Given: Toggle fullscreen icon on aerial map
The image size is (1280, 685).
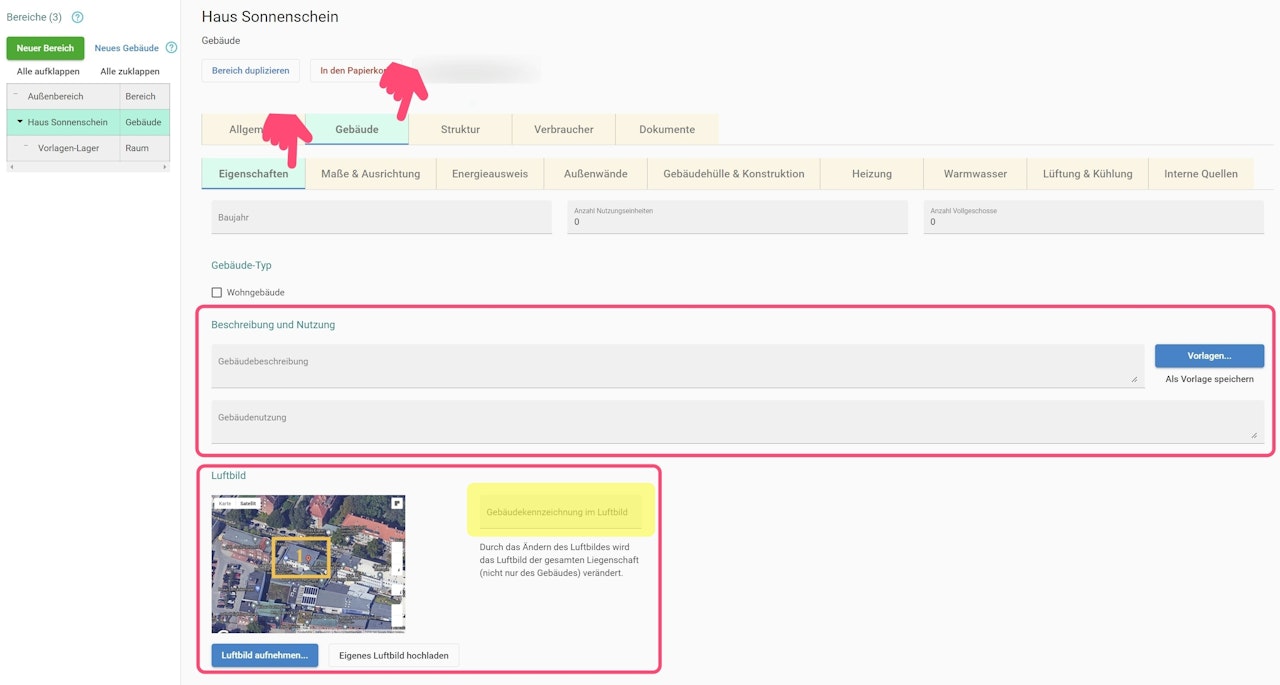Looking at the screenshot, I should [396, 503].
